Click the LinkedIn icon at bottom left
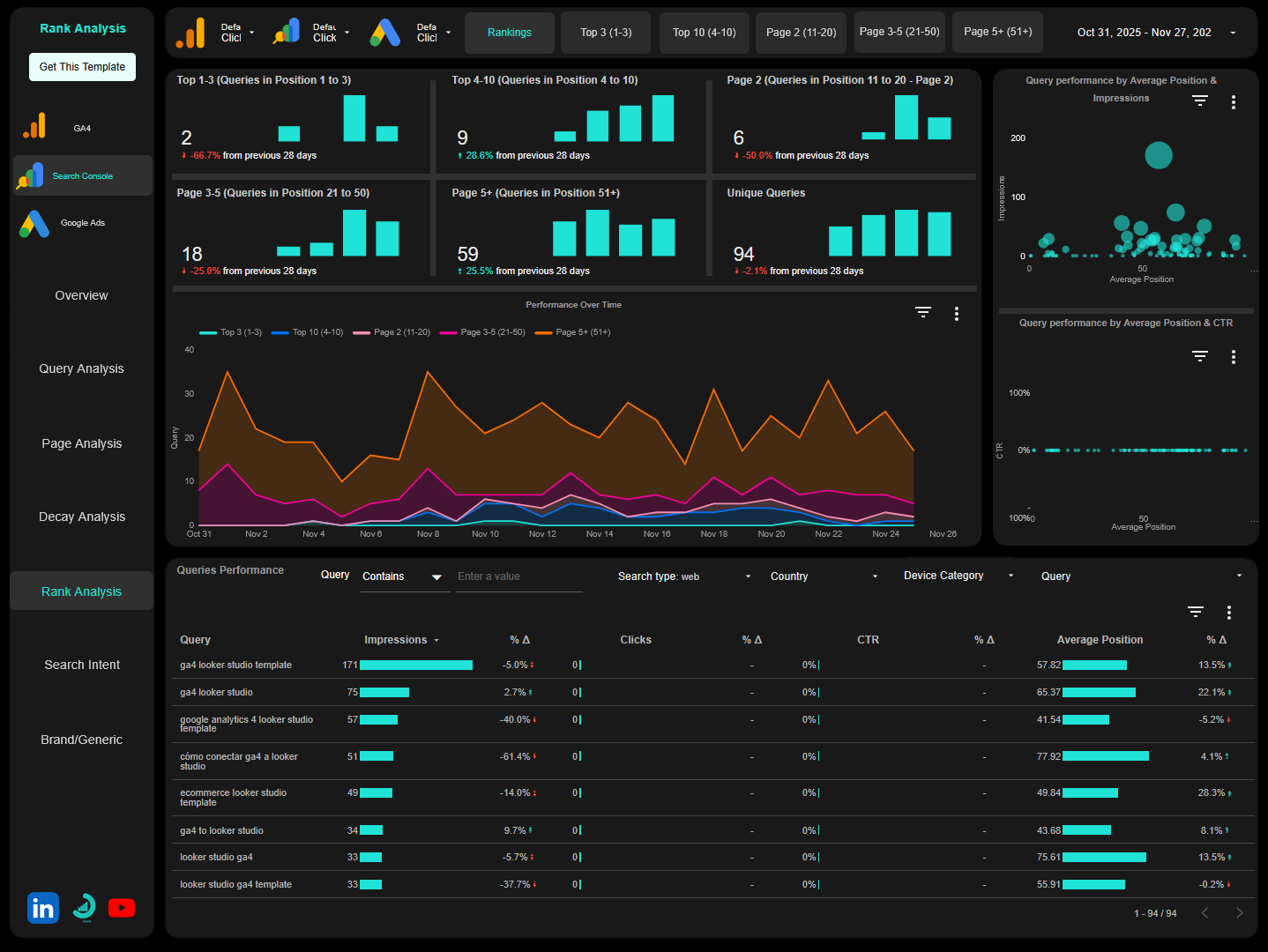The width and height of the screenshot is (1268, 952). pos(42,907)
